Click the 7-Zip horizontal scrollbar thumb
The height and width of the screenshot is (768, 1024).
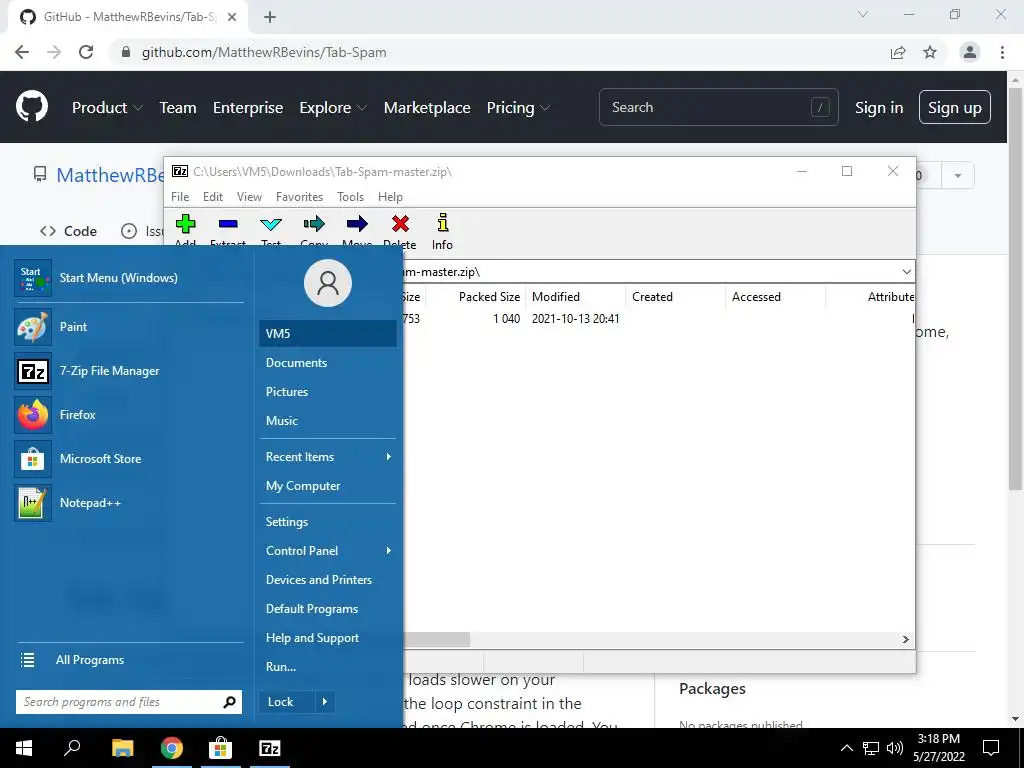437,639
